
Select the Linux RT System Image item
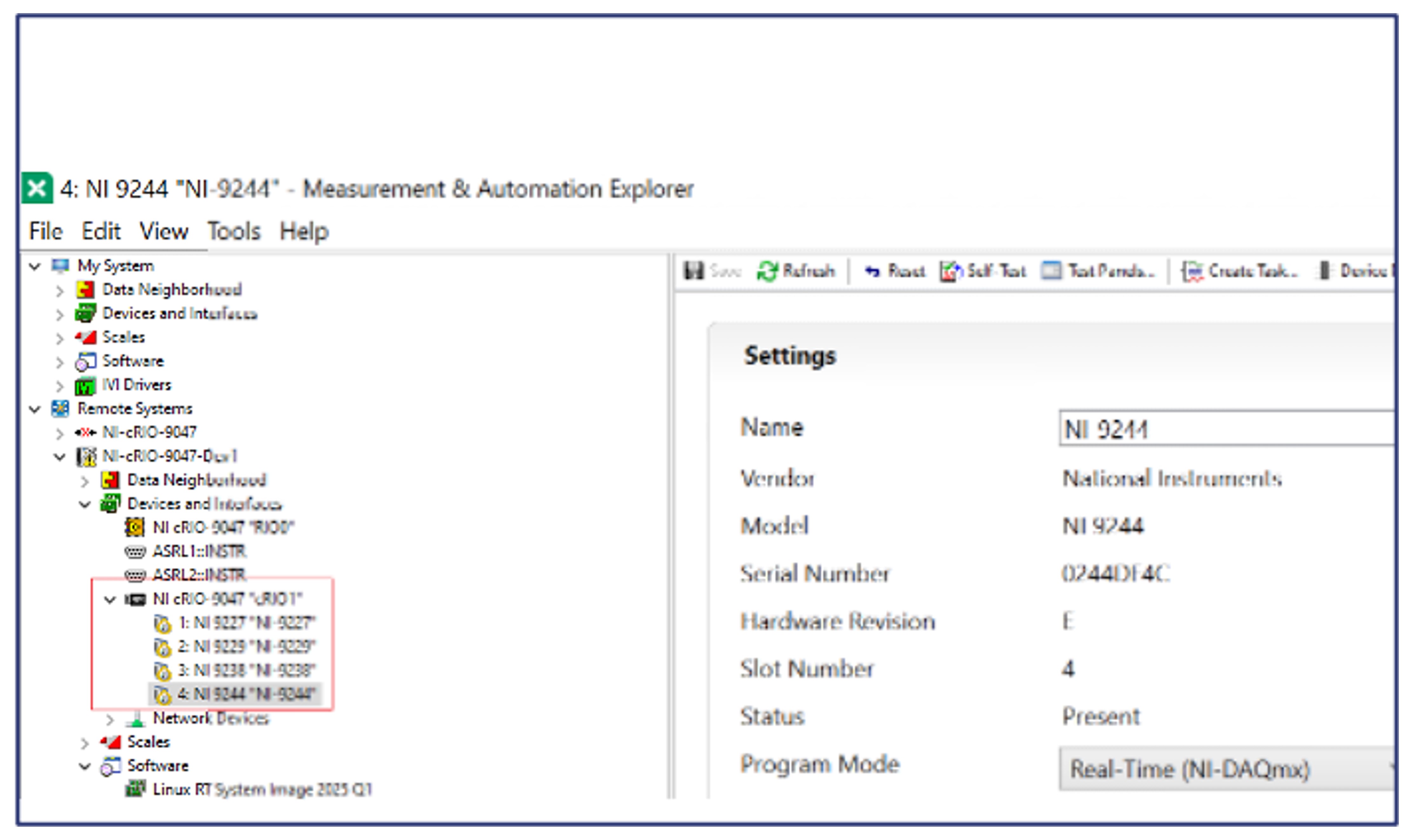pyautogui.click(x=262, y=789)
